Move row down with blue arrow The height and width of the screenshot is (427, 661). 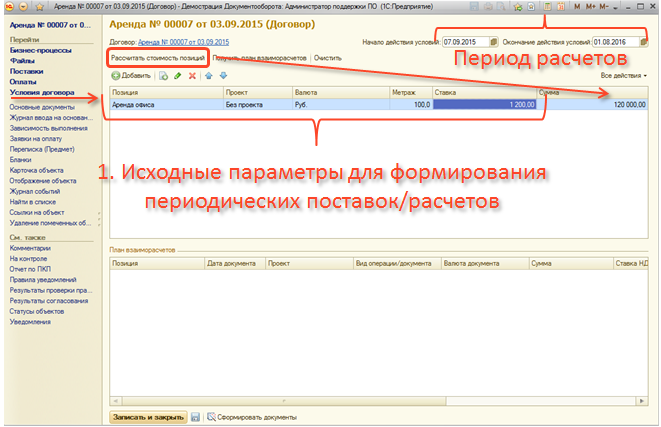tap(221, 76)
